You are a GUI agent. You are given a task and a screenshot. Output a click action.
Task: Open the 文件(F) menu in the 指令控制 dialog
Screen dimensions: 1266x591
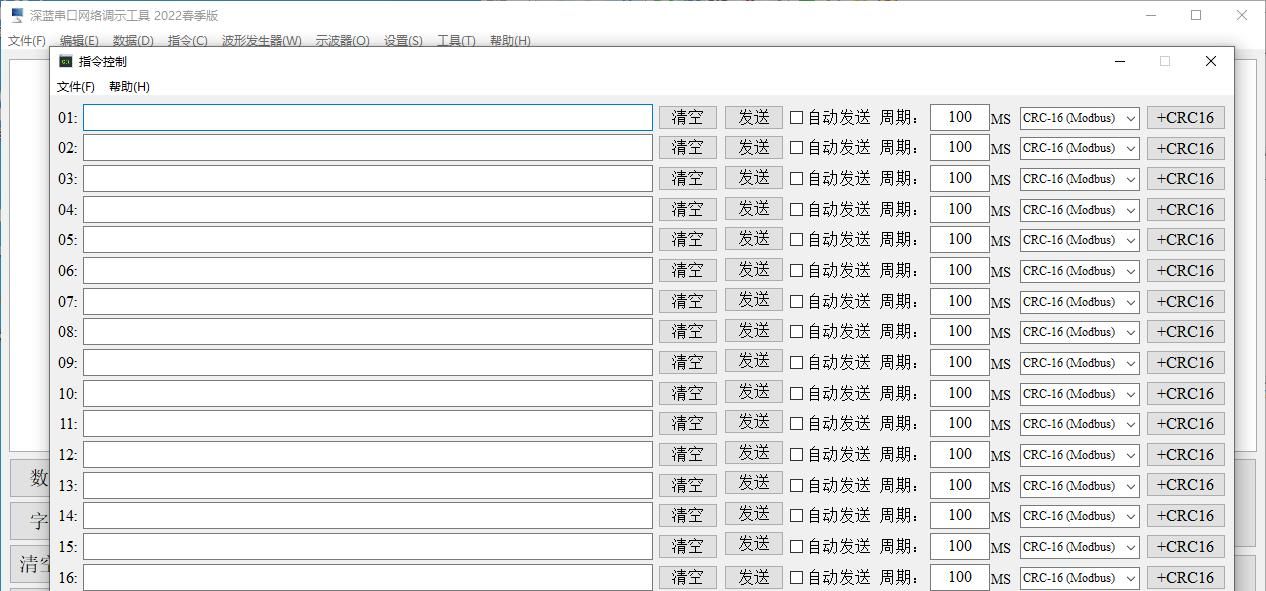(x=74, y=87)
